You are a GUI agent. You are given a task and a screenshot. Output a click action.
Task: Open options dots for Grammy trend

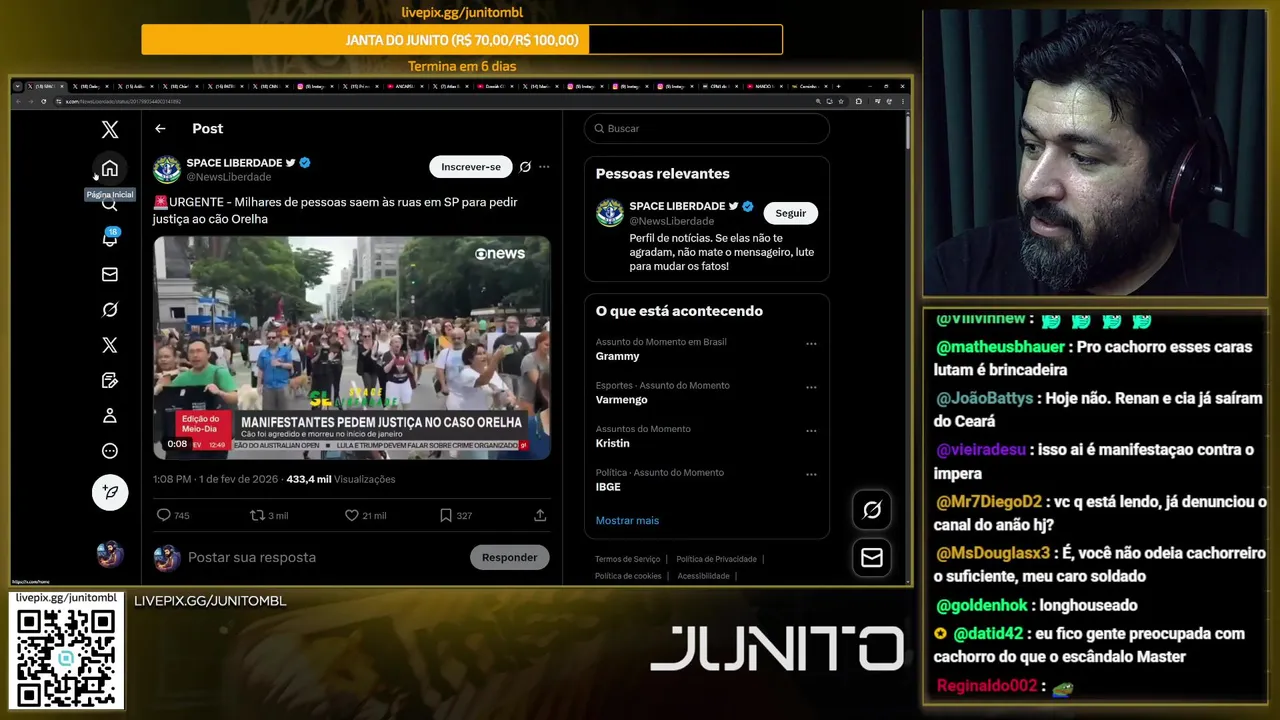[811, 343]
